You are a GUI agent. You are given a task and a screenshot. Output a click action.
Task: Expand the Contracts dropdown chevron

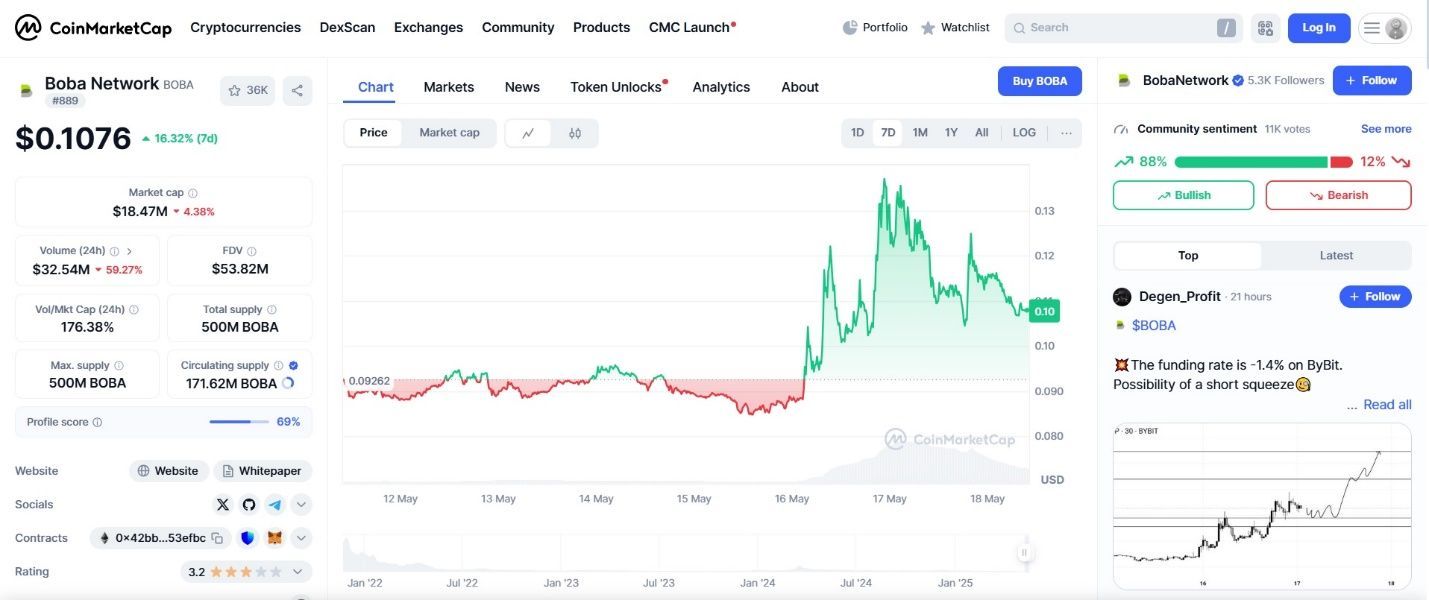tap(301, 538)
